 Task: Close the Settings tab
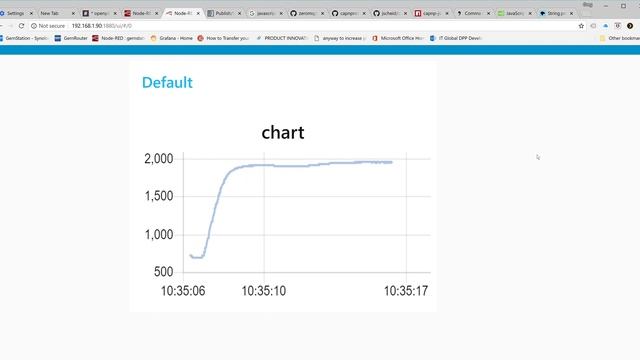coord(31,13)
